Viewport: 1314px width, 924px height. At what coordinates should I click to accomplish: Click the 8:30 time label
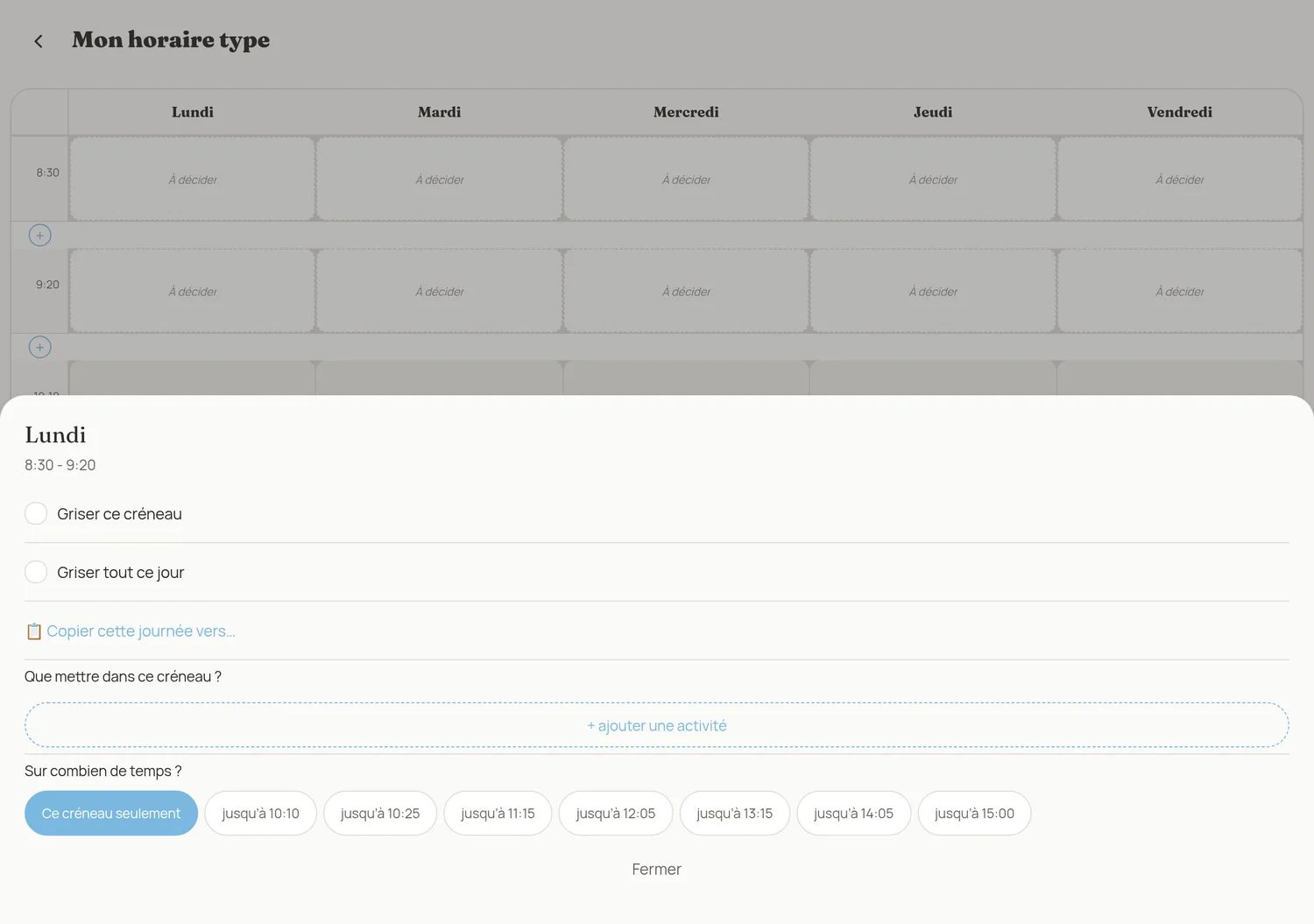48,173
